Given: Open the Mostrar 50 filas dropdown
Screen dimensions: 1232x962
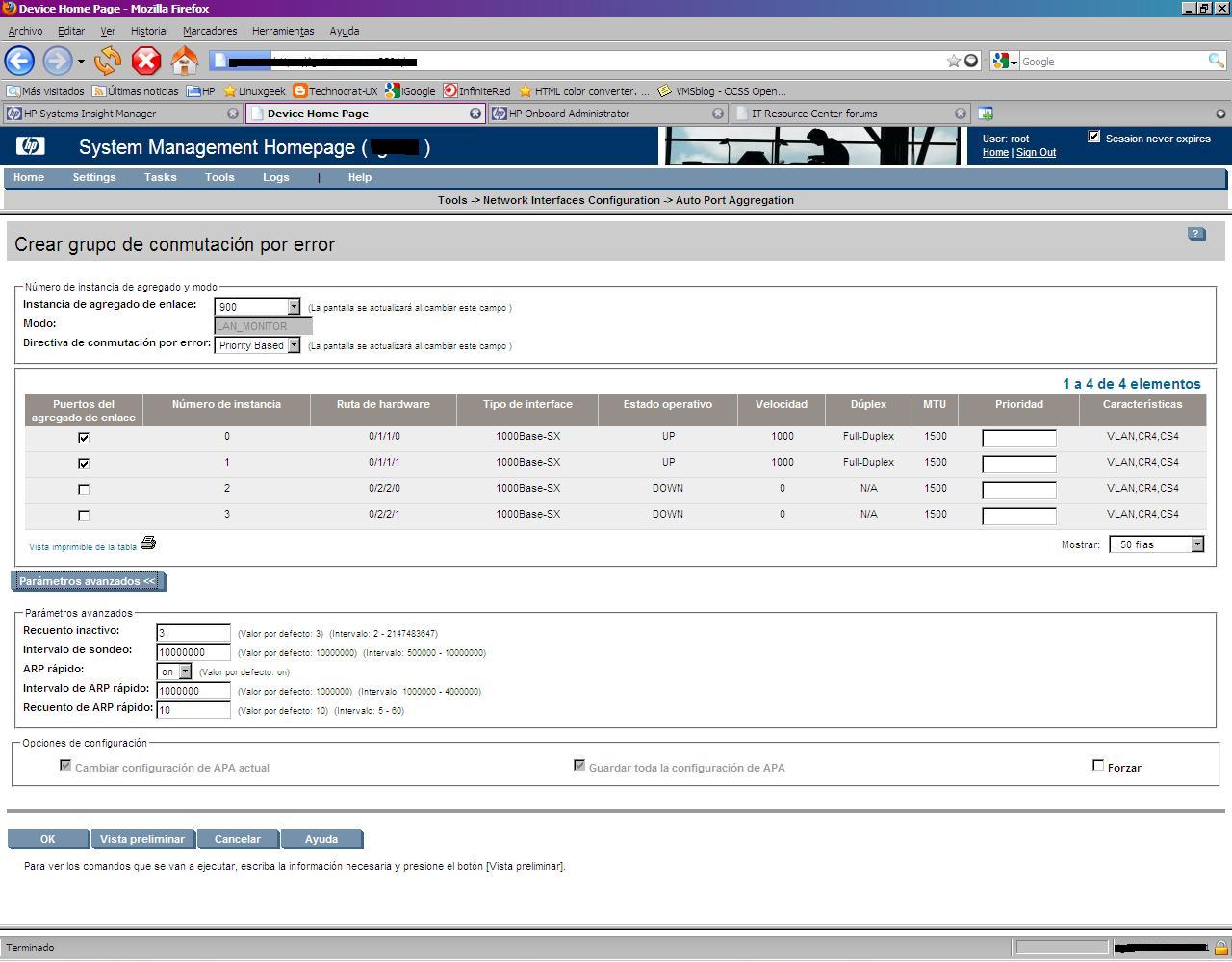Looking at the screenshot, I should (1196, 544).
